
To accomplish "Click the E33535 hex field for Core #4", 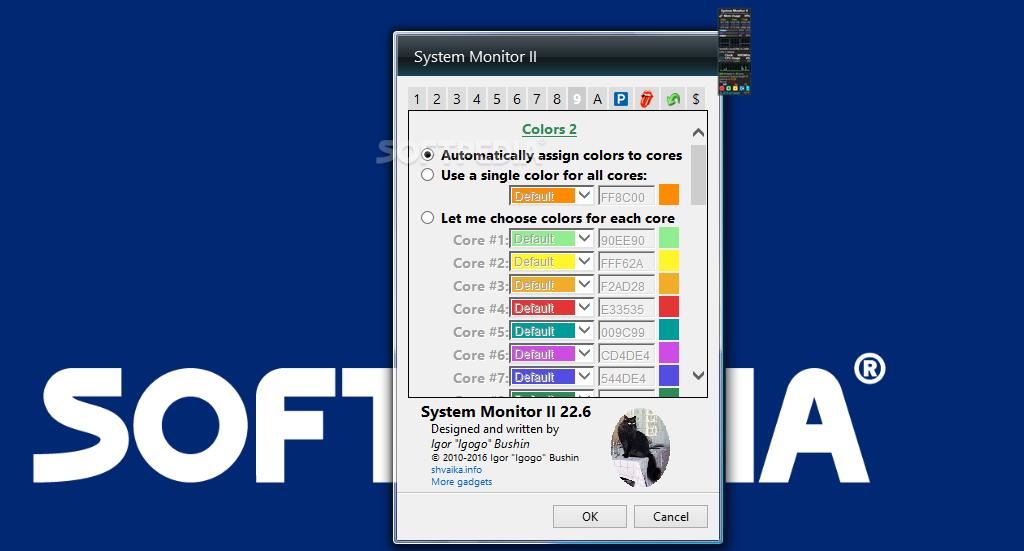I will 626,309.
